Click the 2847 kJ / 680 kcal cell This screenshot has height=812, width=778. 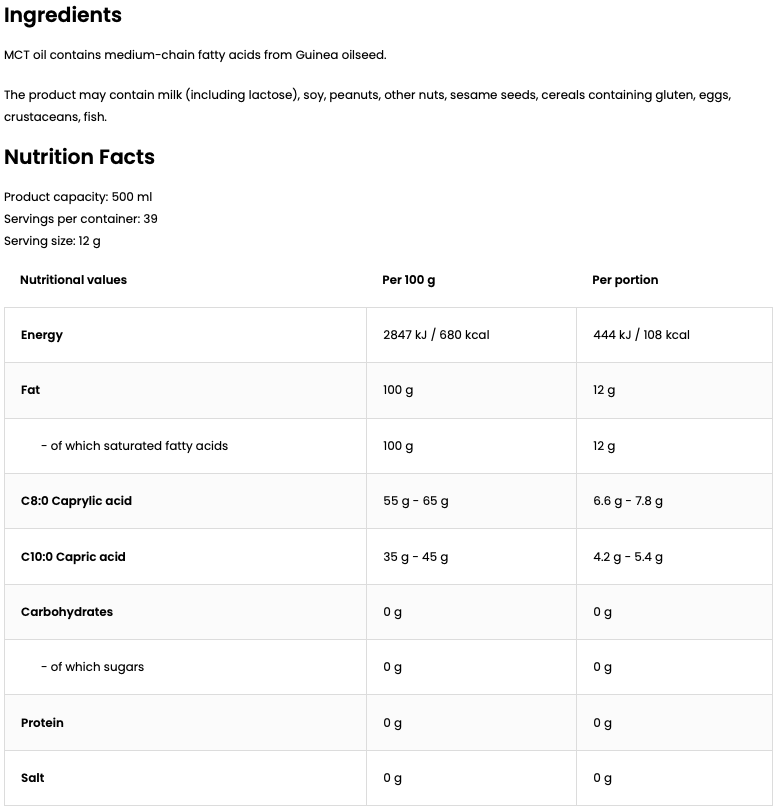point(436,335)
